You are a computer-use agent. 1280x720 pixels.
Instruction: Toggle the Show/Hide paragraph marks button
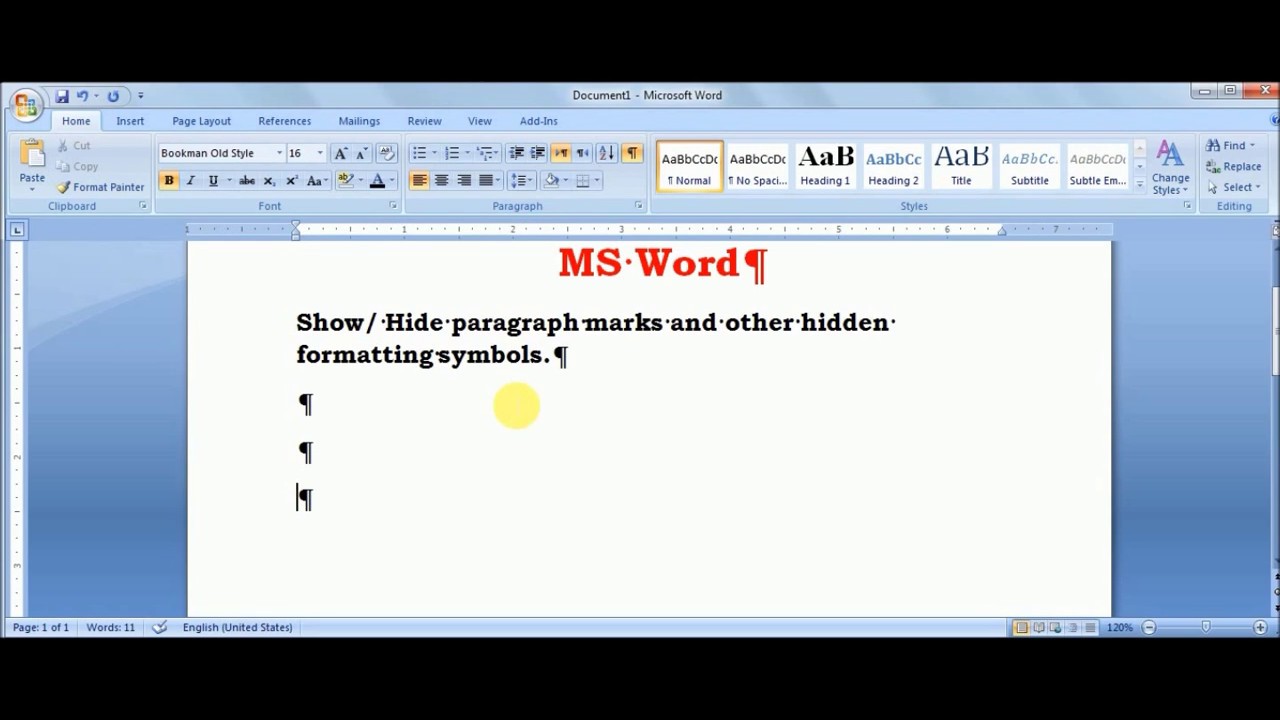tap(632, 153)
